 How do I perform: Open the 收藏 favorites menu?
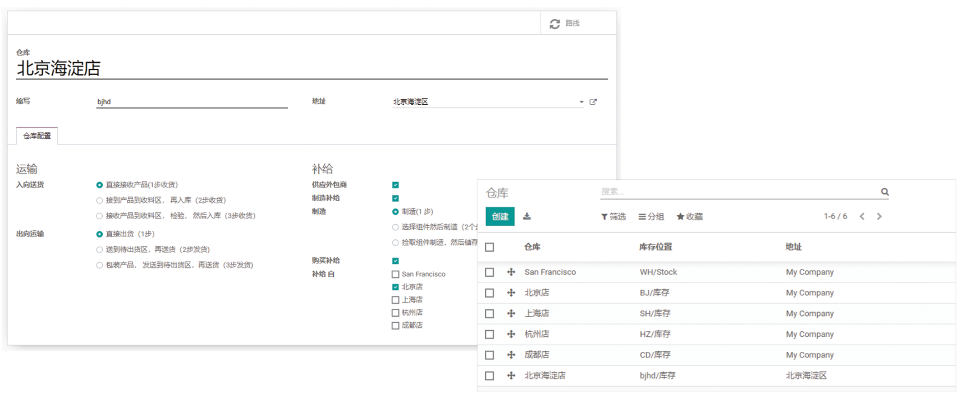pyautogui.click(x=690, y=216)
